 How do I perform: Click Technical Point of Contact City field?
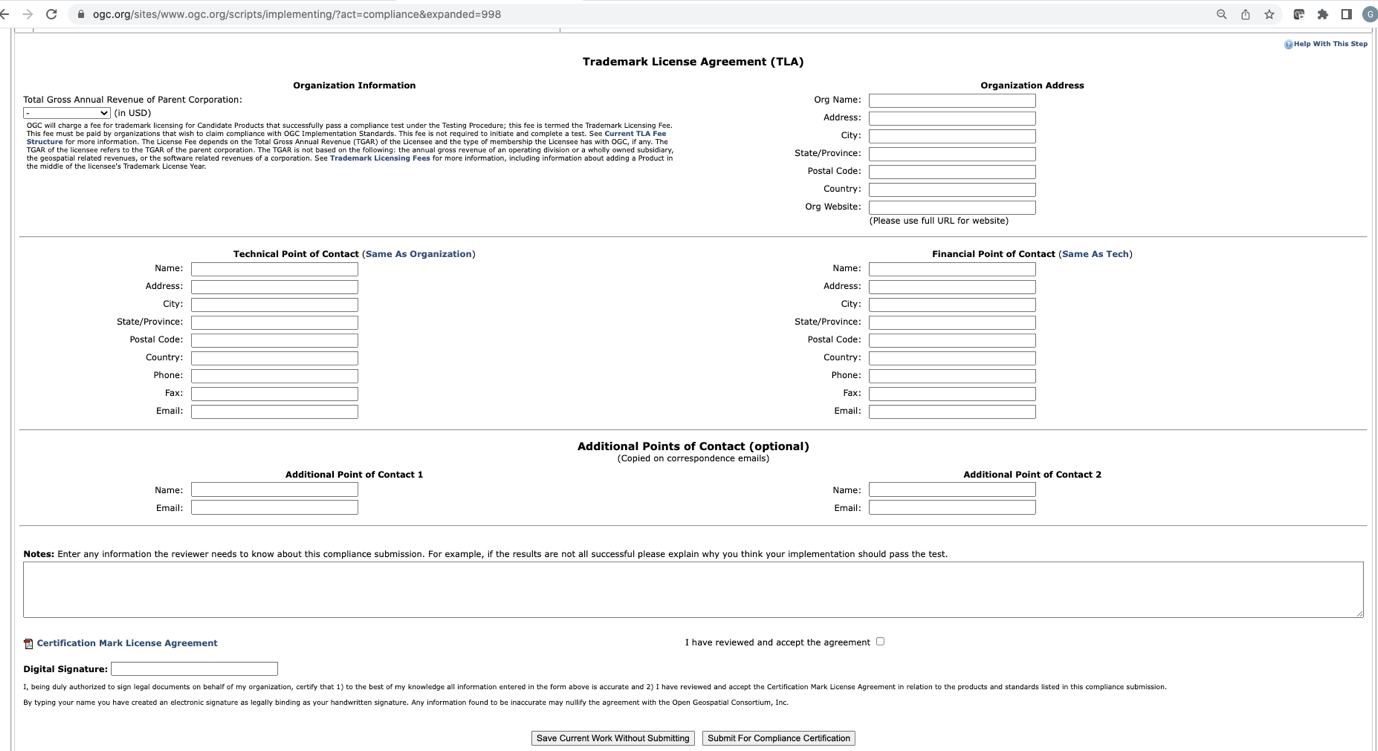pos(274,305)
